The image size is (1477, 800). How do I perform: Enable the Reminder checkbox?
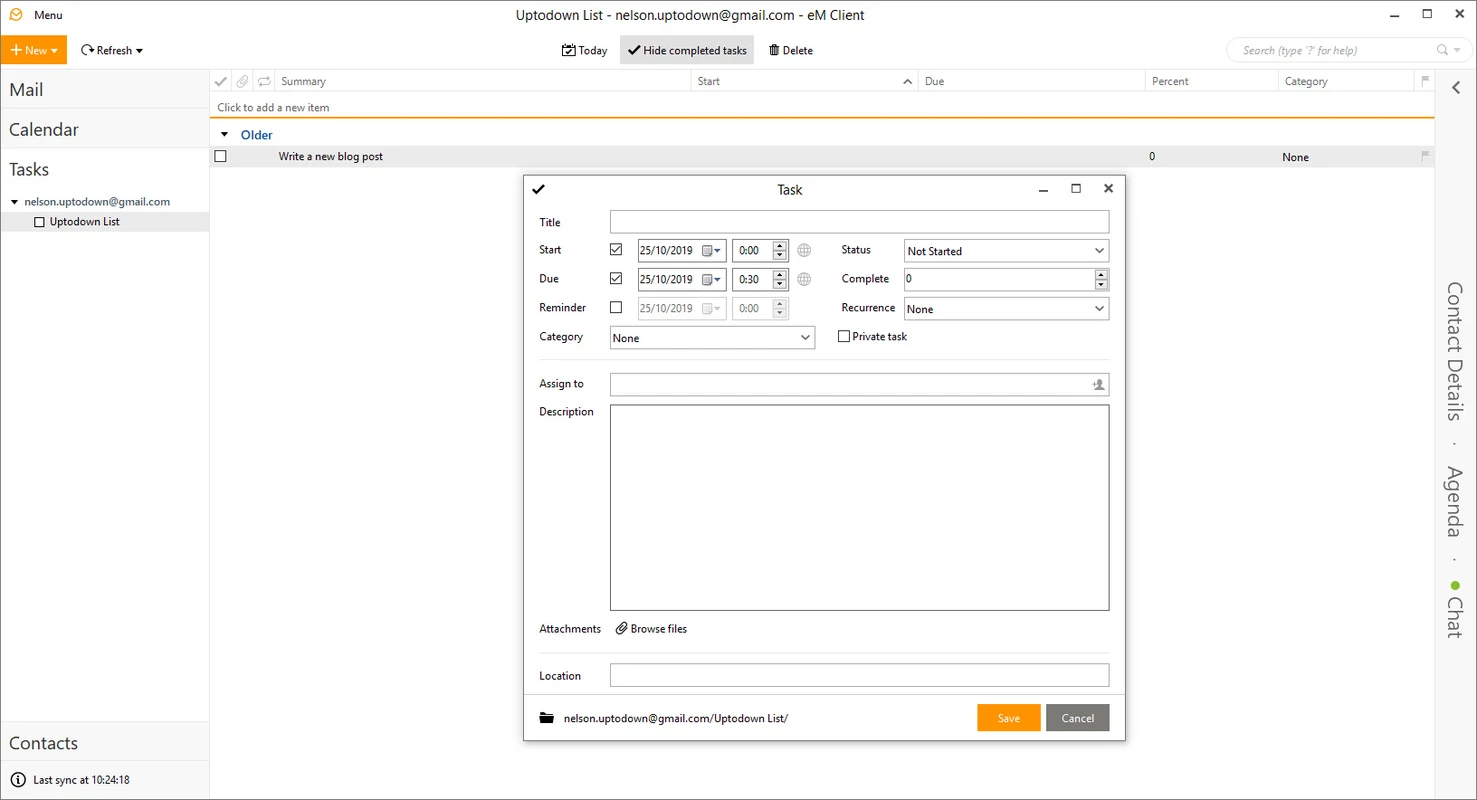616,308
